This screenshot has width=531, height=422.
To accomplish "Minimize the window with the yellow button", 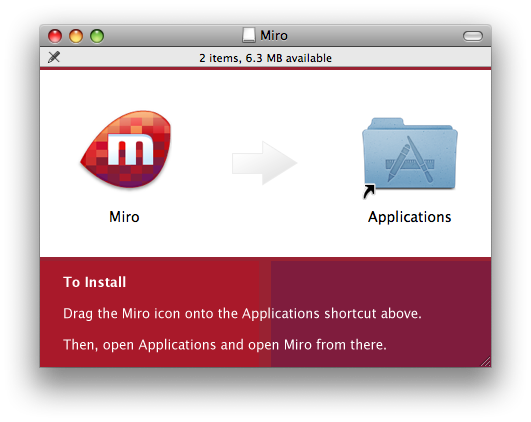I will (x=76, y=36).
